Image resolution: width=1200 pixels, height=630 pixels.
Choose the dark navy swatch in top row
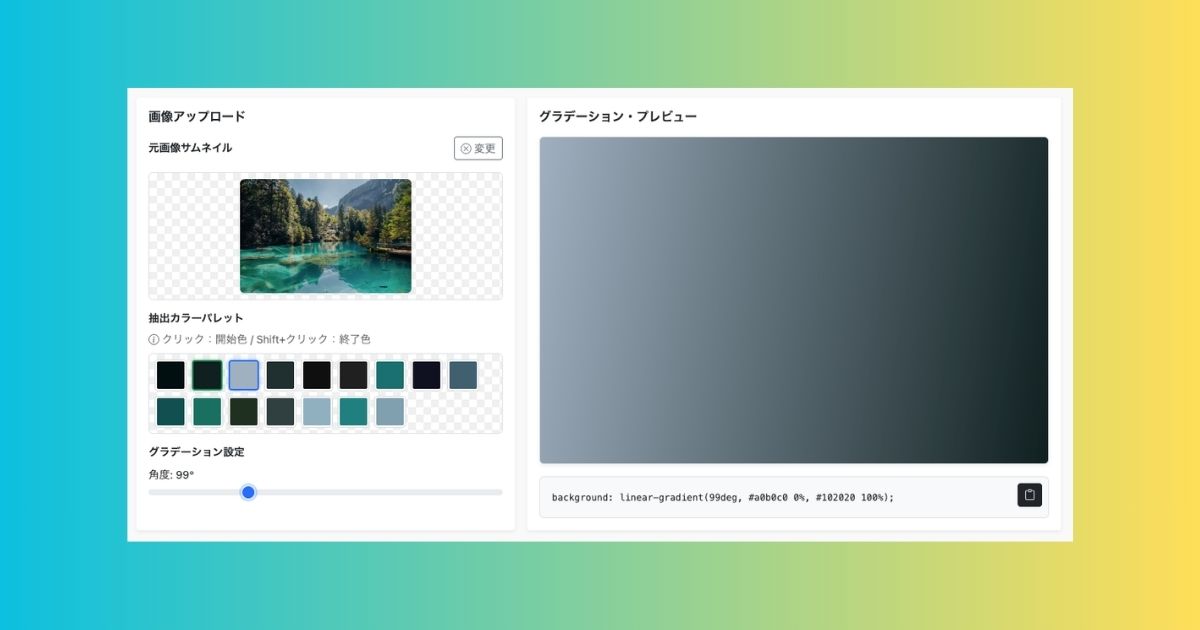(426, 375)
